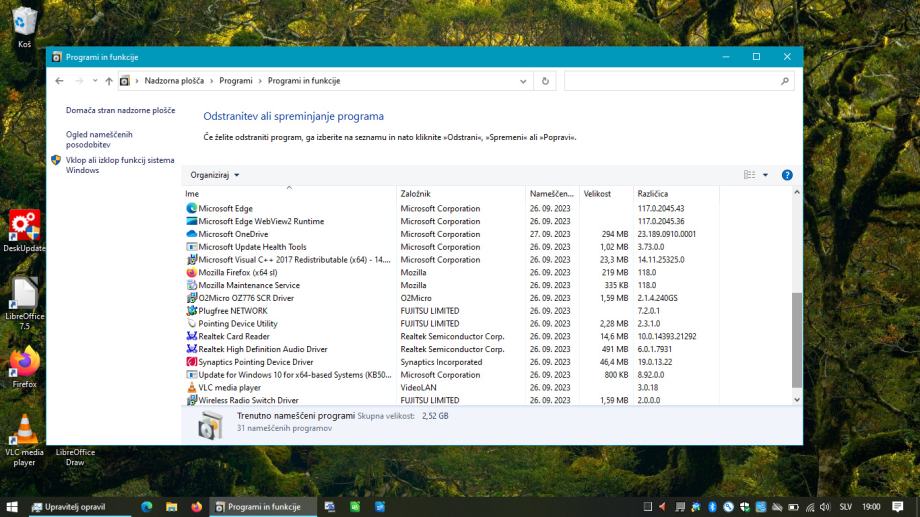Image resolution: width=920 pixels, height=517 pixels.
Task: Click Programi in funkcije breadcrumb
Action: pos(304,81)
